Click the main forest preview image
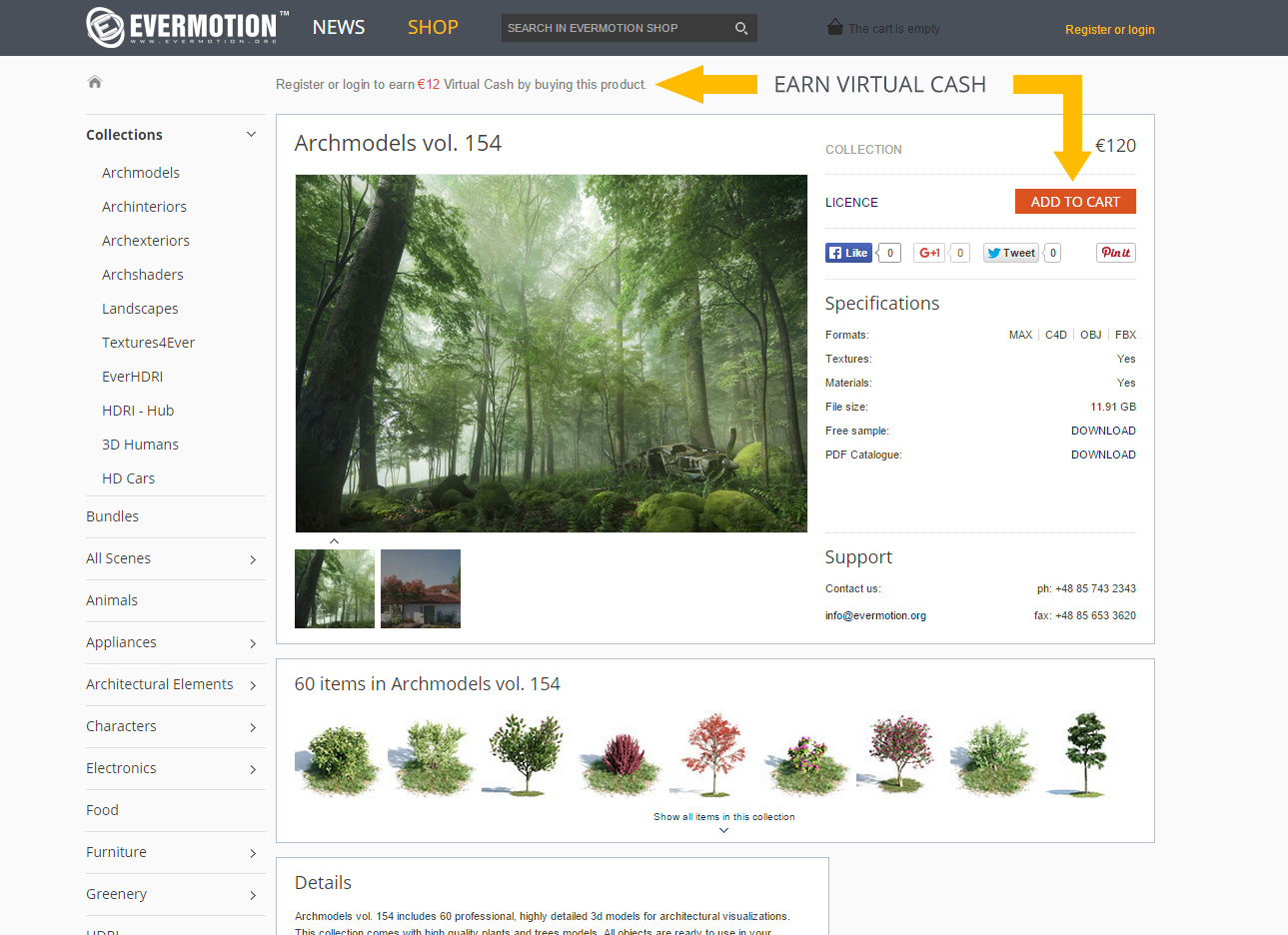The height and width of the screenshot is (935, 1288). pyautogui.click(x=551, y=354)
